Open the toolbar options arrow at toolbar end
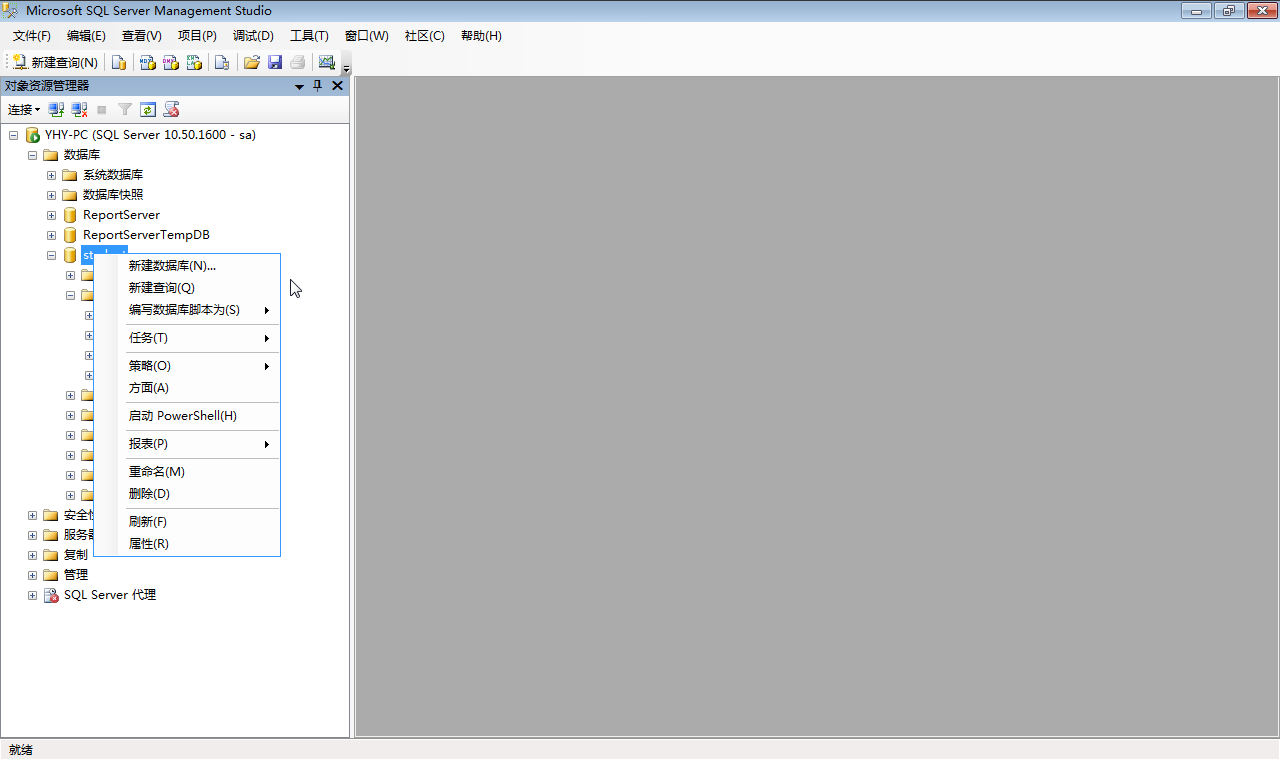The width and height of the screenshot is (1280, 760). pos(346,68)
